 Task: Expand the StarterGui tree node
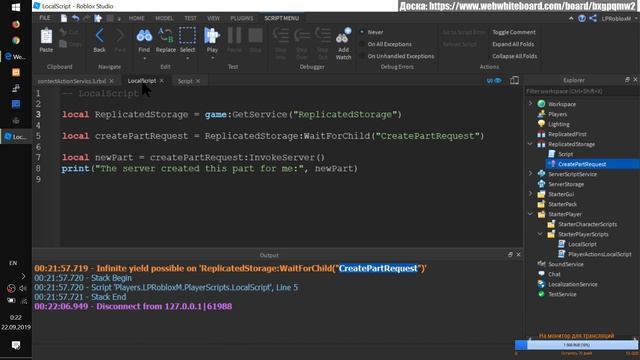click(530, 194)
